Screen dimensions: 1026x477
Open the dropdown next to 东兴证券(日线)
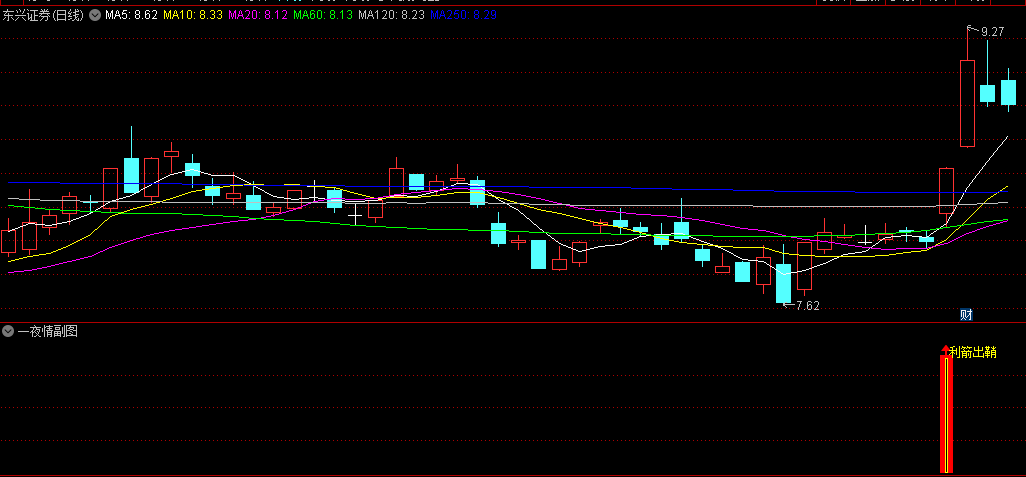[95, 16]
